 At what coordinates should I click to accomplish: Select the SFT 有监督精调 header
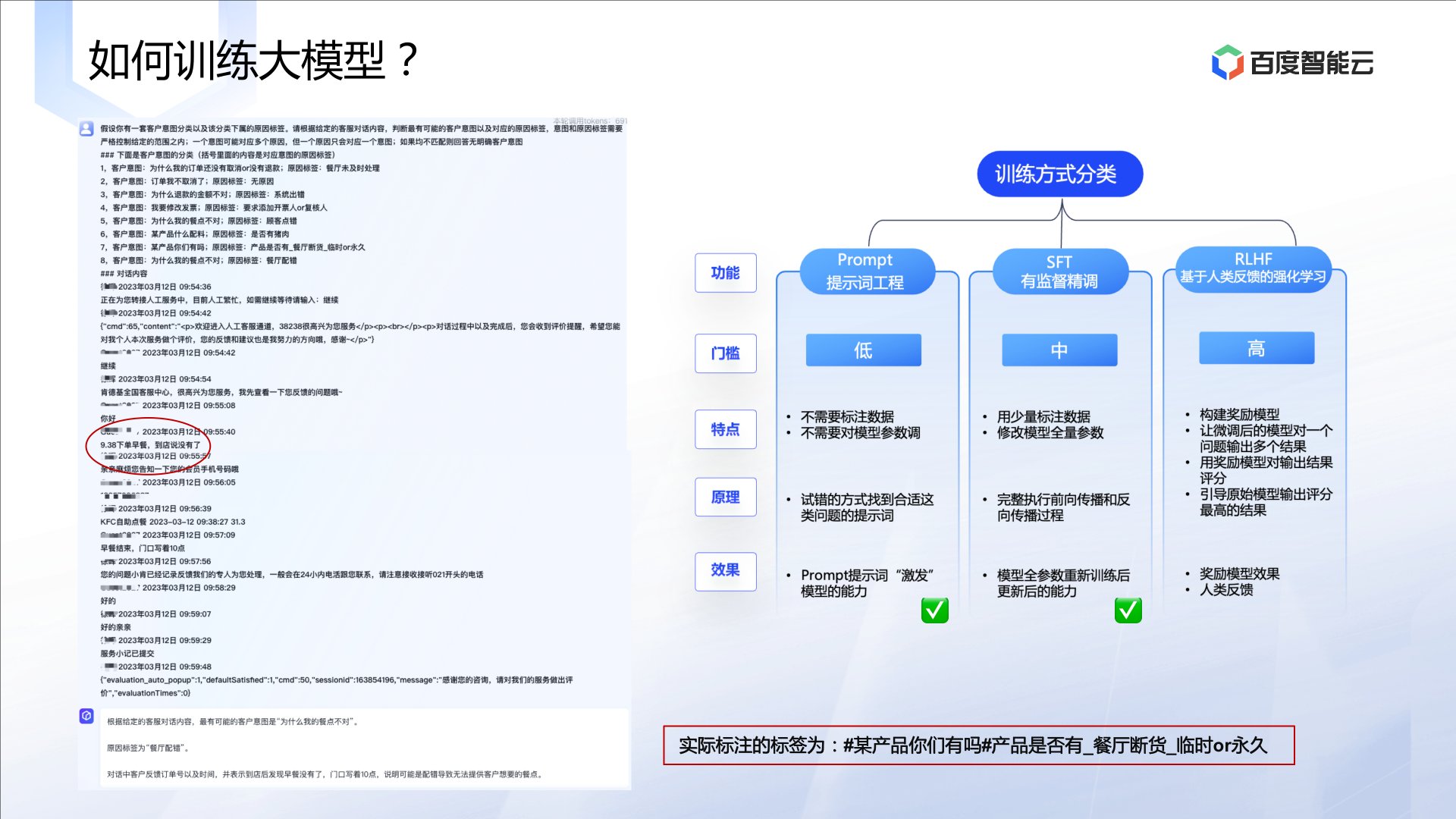click(x=1060, y=271)
